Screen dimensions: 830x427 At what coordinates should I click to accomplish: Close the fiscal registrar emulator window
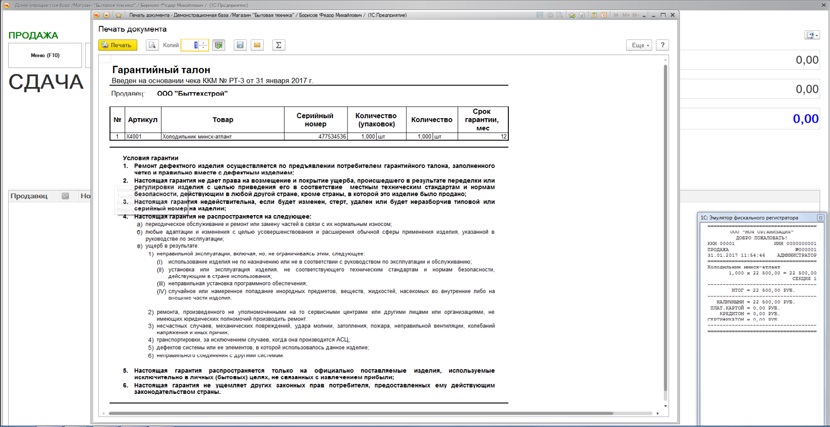click(x=820, y=217)
